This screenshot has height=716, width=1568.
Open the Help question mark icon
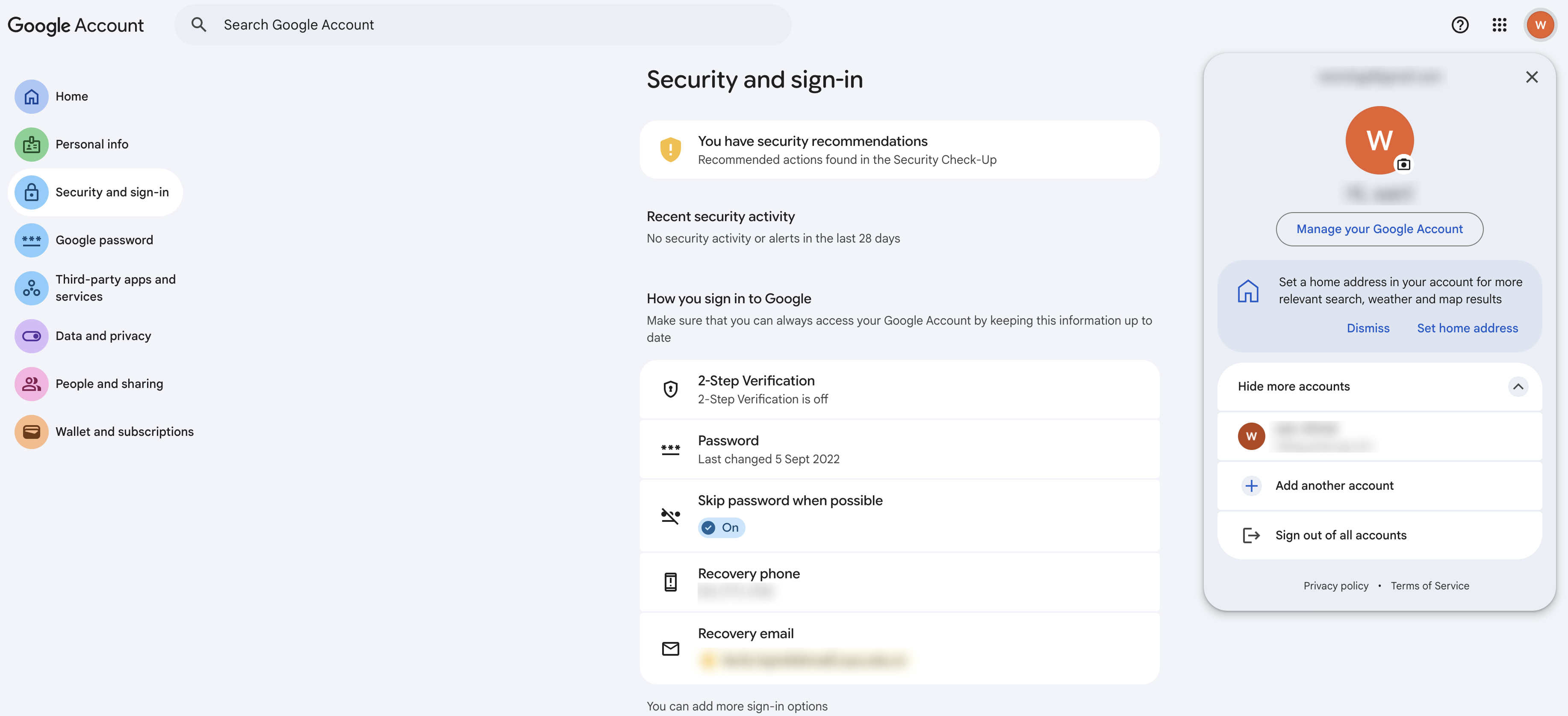(1460, 25)
